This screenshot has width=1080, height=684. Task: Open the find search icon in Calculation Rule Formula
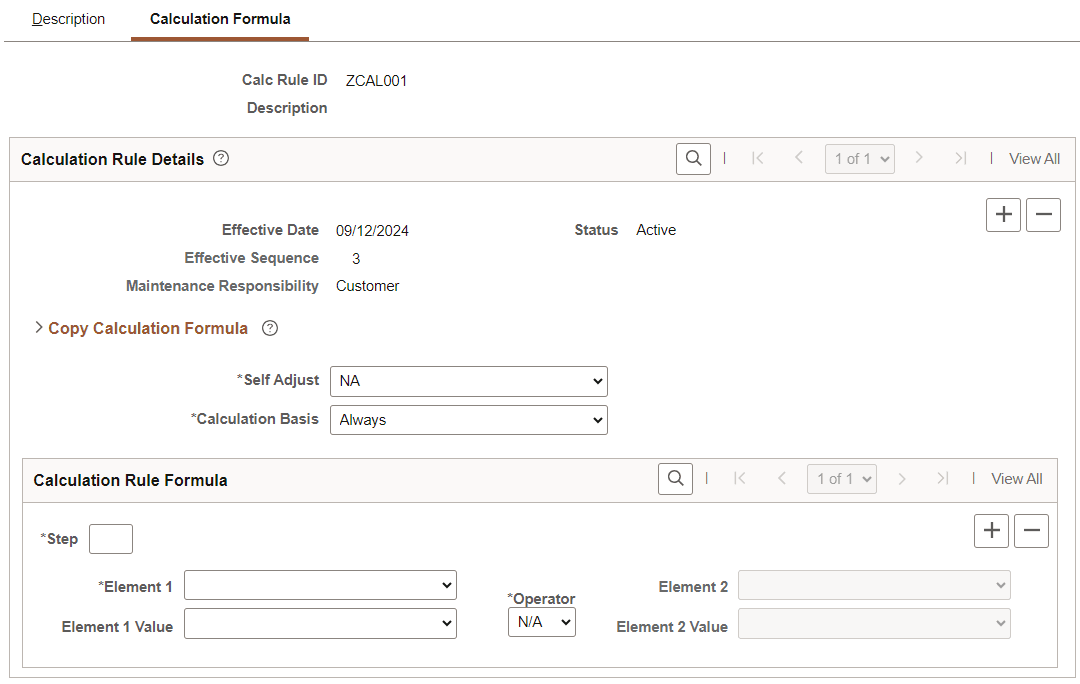pyautogui.click(x=675, y=479)
